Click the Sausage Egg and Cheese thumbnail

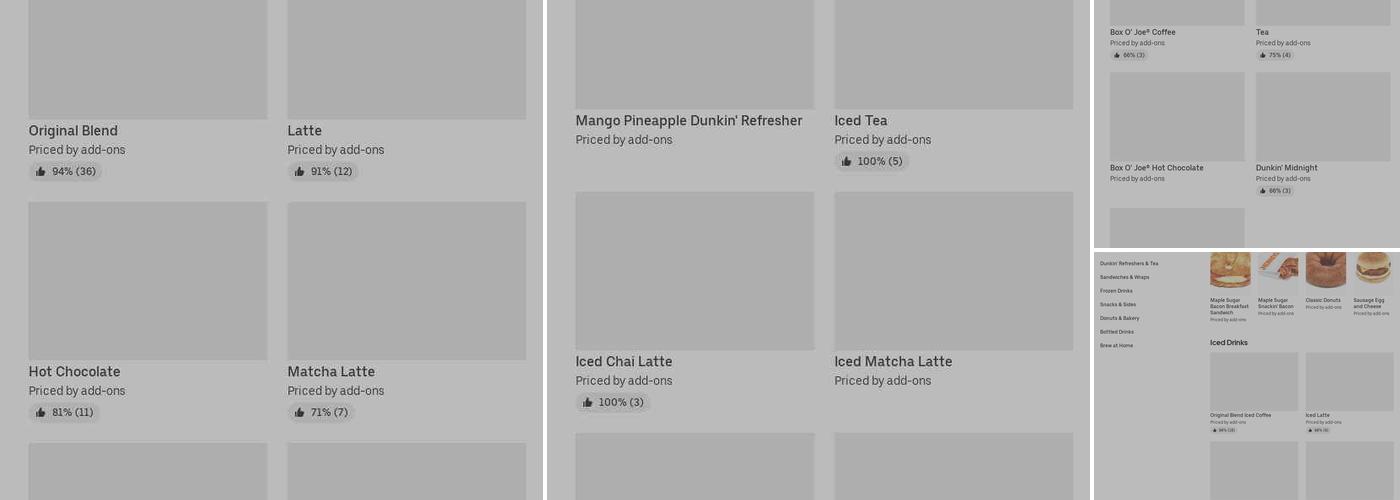pyautogui.click(x=1373, y=270)
